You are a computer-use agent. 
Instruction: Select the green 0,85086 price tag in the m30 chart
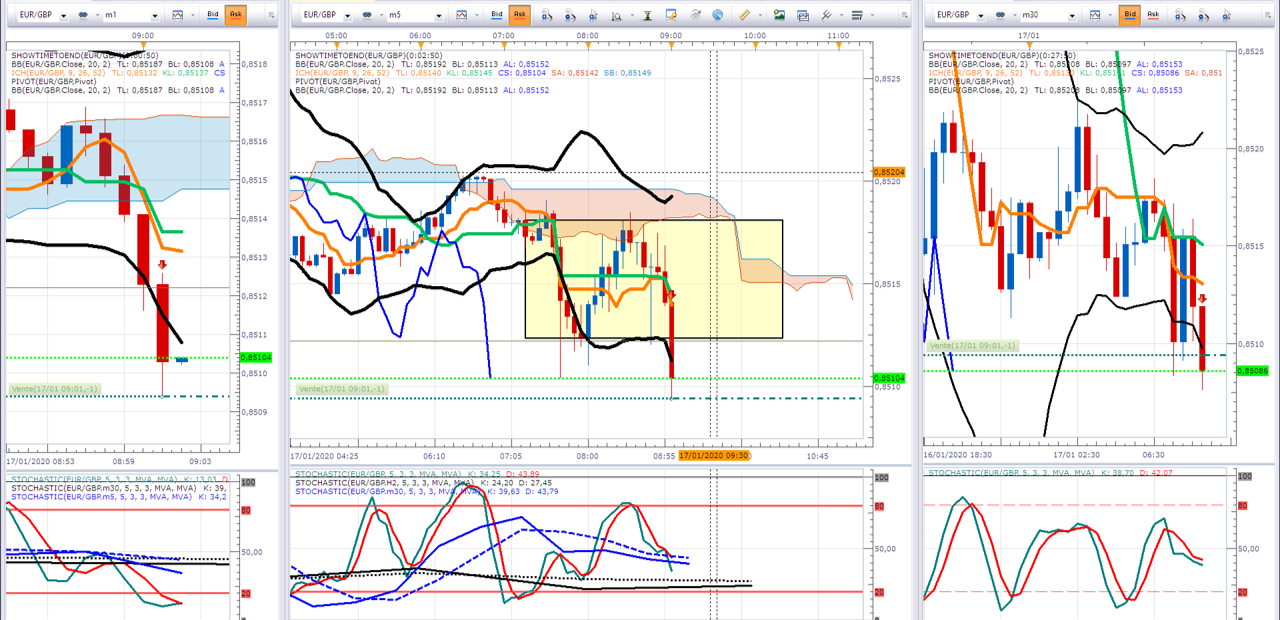coord(1254,371)
